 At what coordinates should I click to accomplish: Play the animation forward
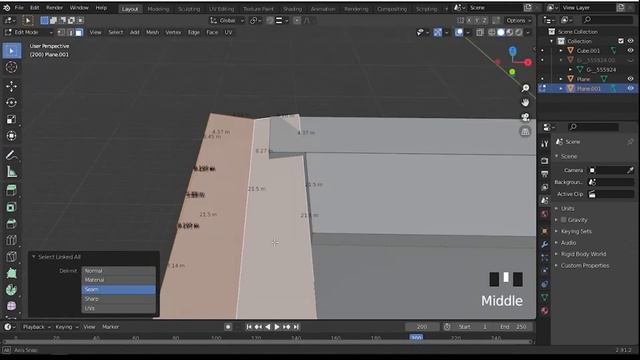277,327
